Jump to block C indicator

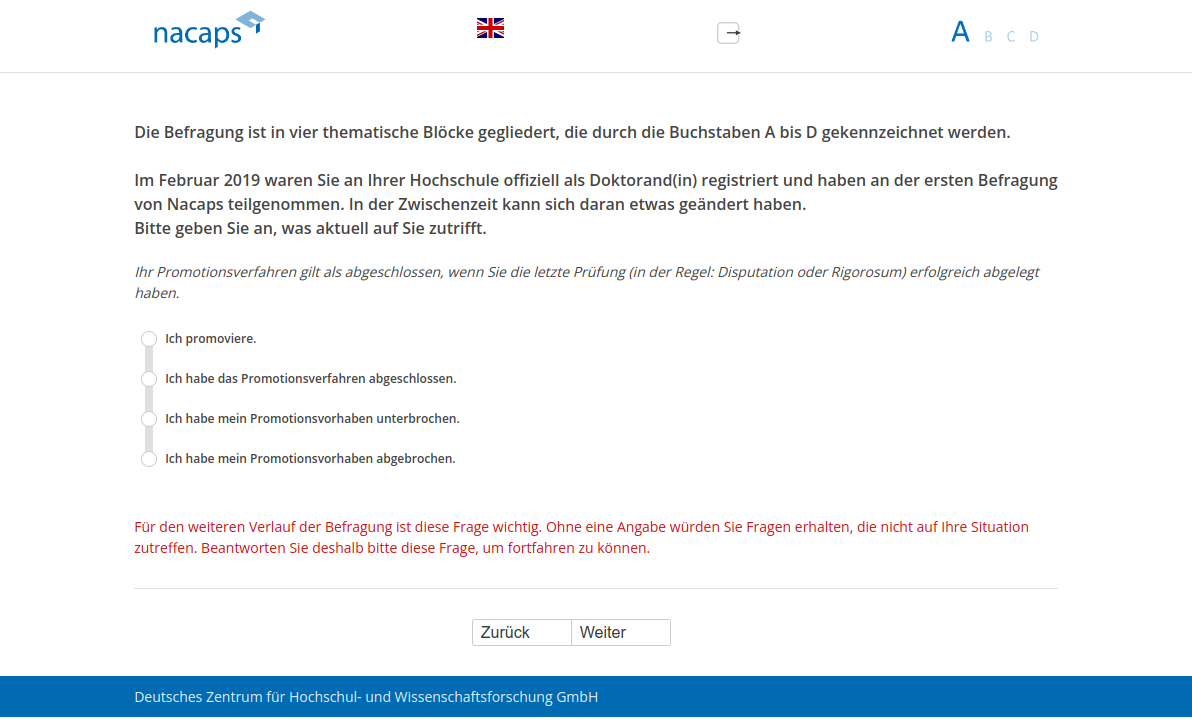pos(1010,37)
